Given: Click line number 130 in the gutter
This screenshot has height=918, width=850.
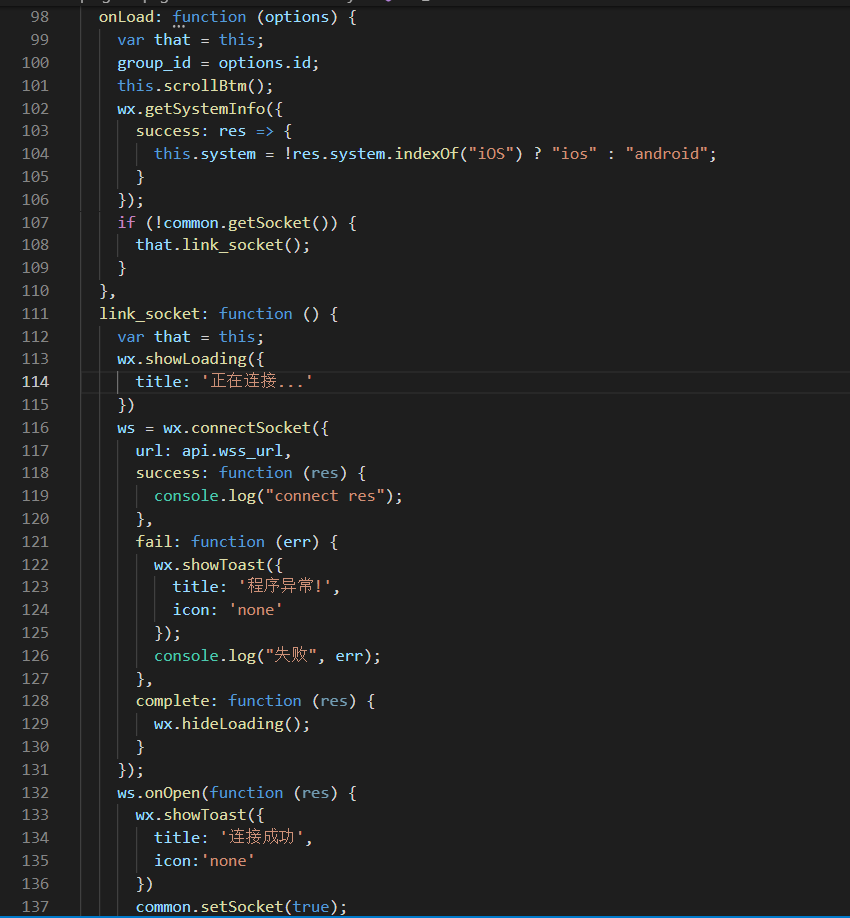Looking at the screenshot, I should coord(35,747).
